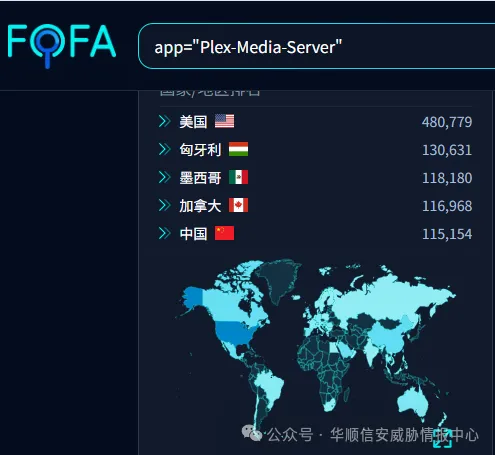Click the United States on the world map
495x455 pixels.
[235, 333]
